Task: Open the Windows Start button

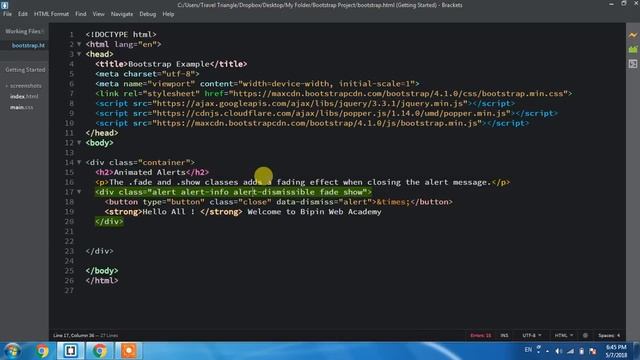Action: 12,351
